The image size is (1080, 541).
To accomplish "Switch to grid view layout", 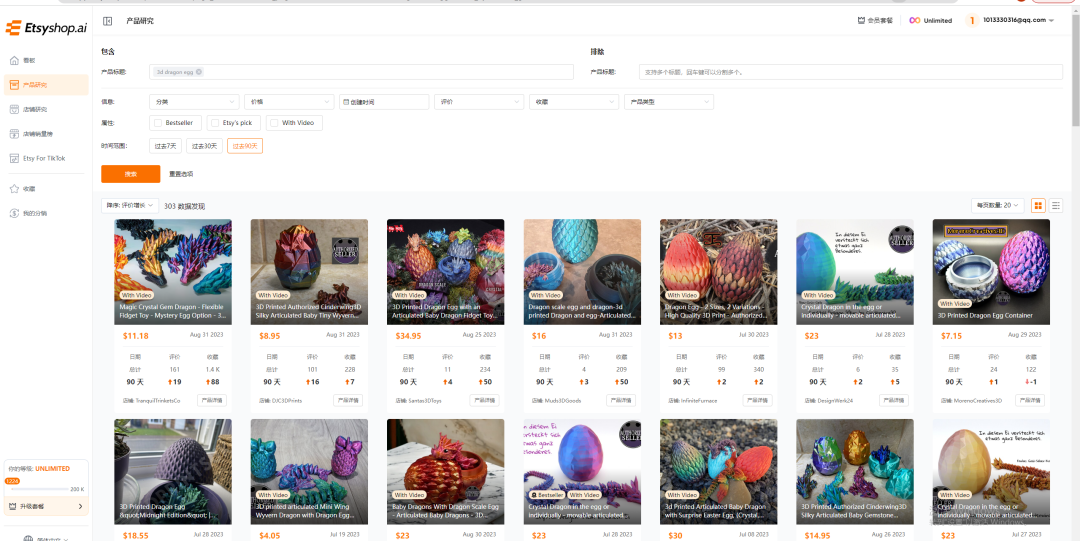I will pos(1038,205).
